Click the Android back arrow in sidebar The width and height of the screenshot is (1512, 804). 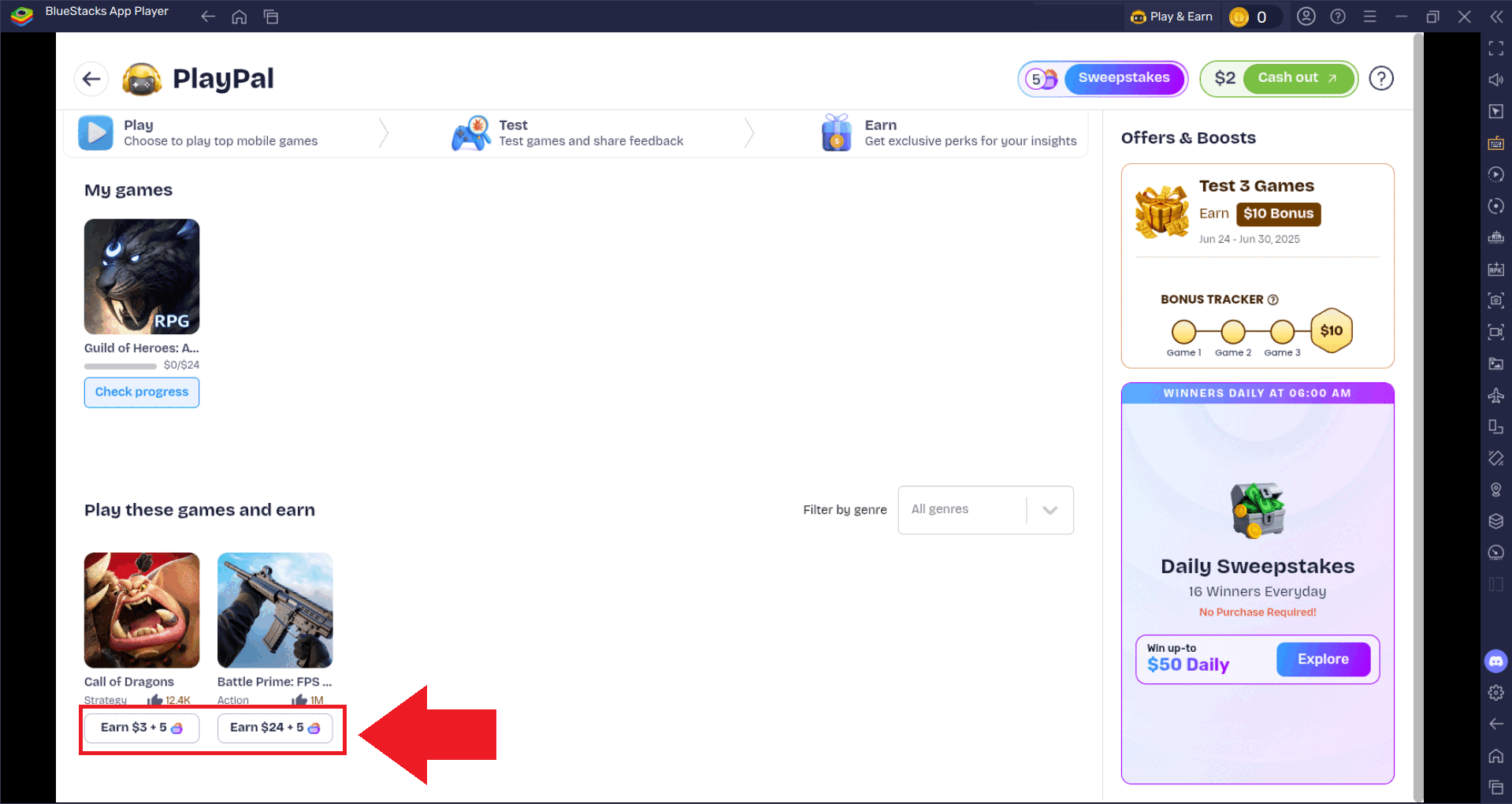[1495, 724]
